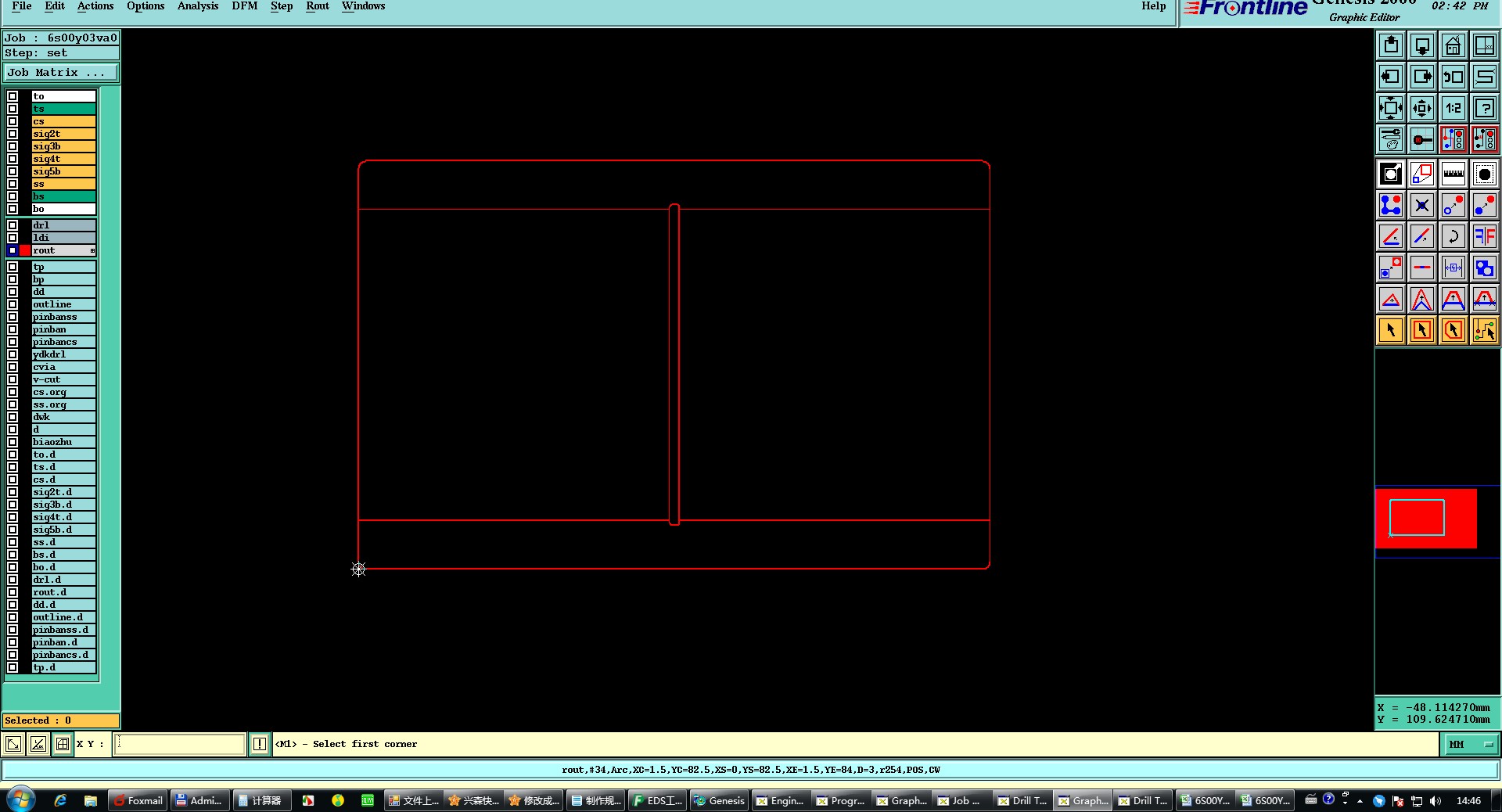Toggle the checkbox for layer v-cut
Viewport: 1502px width, 812px height.
(x=13, y=379)
